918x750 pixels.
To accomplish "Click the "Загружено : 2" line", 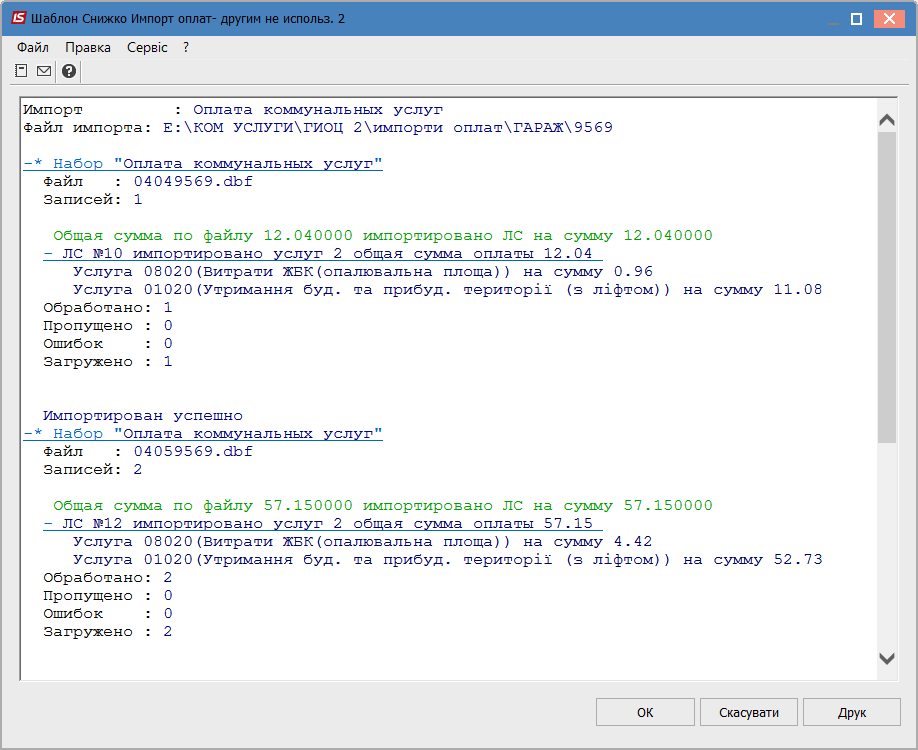I will (108, 631).
